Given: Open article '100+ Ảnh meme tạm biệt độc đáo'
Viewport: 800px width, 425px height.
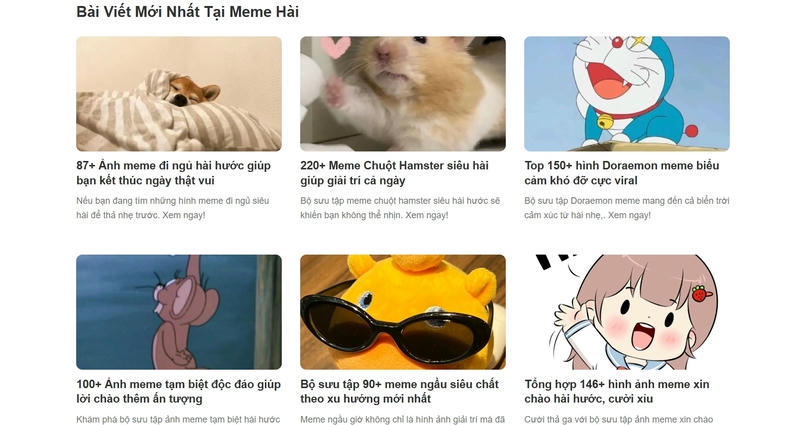Looking at the screenshot, I should pyautogui.click(x=179, y=391).
